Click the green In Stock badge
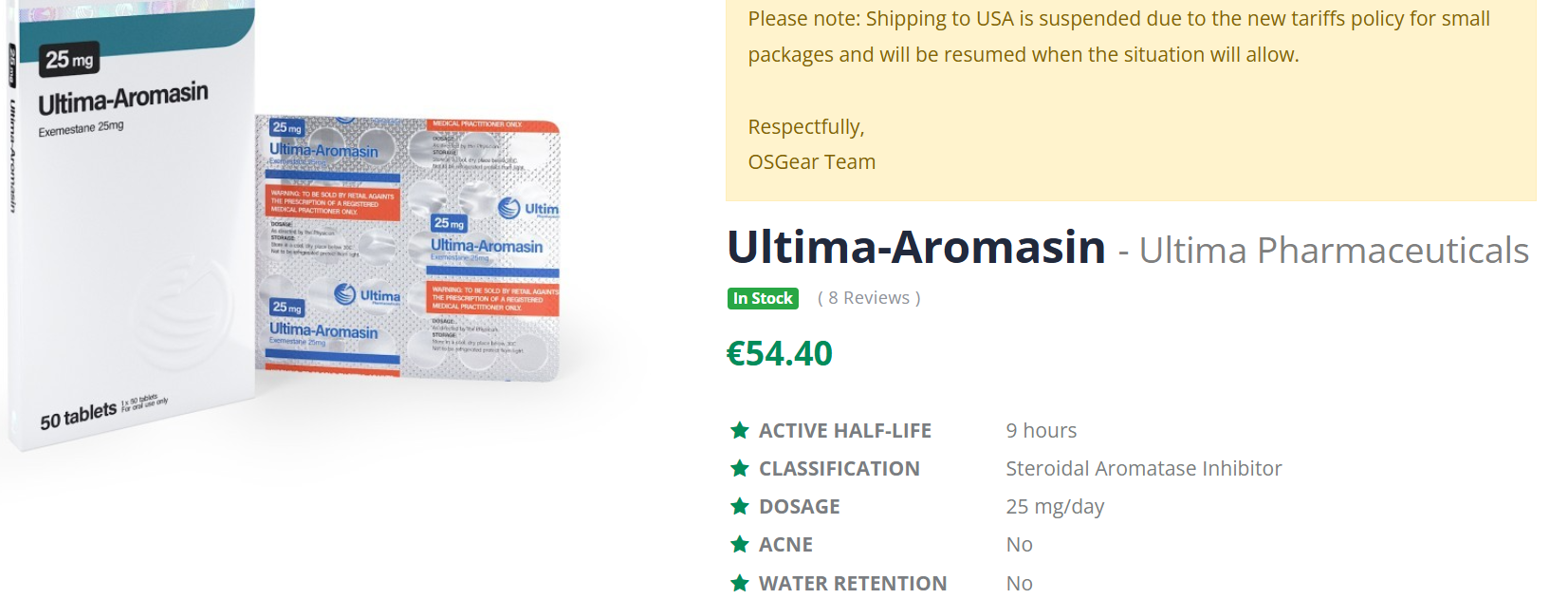1568x599 pixels. [x=763, y=298]
